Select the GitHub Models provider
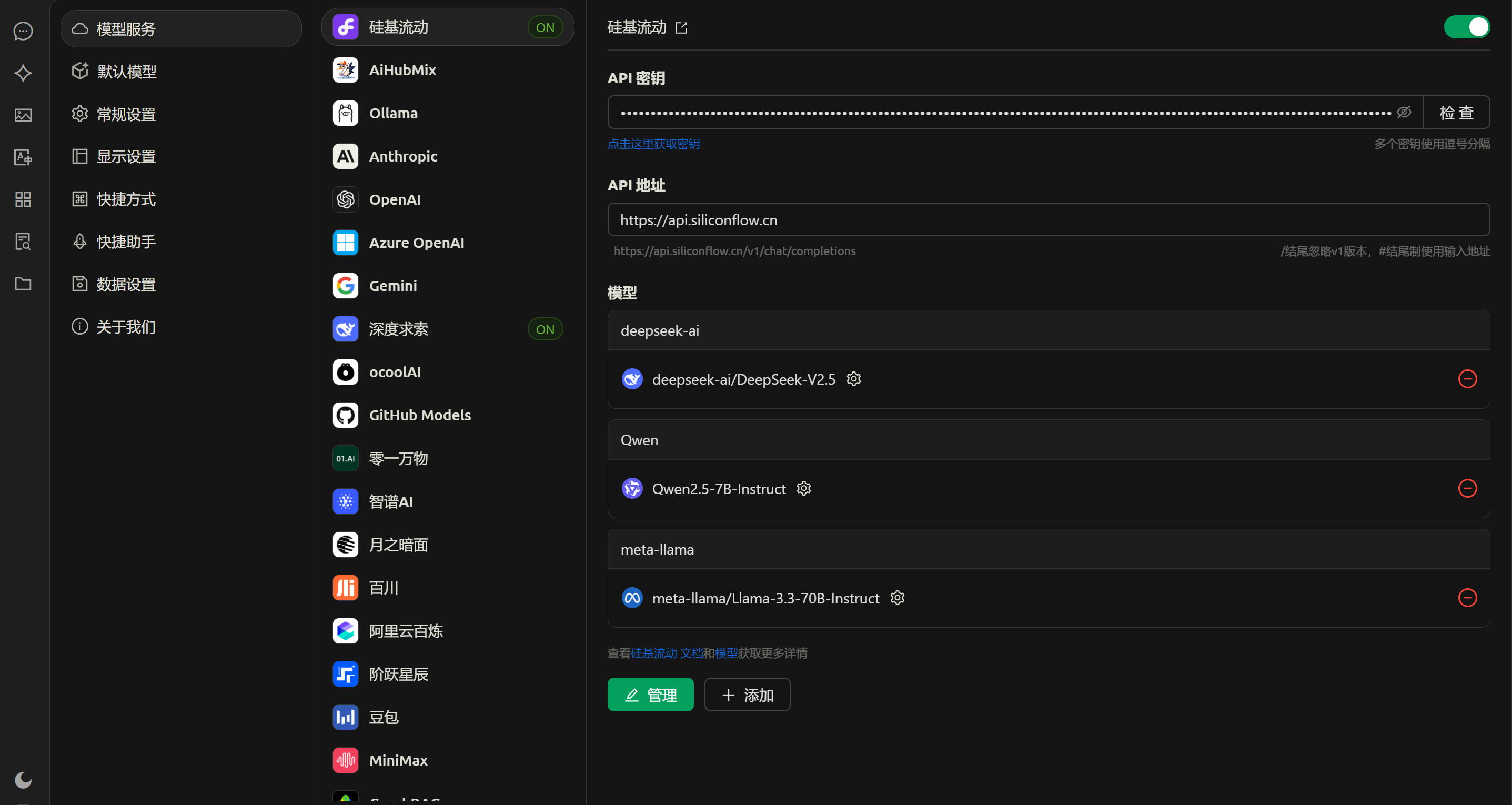 tap(448, 415)
